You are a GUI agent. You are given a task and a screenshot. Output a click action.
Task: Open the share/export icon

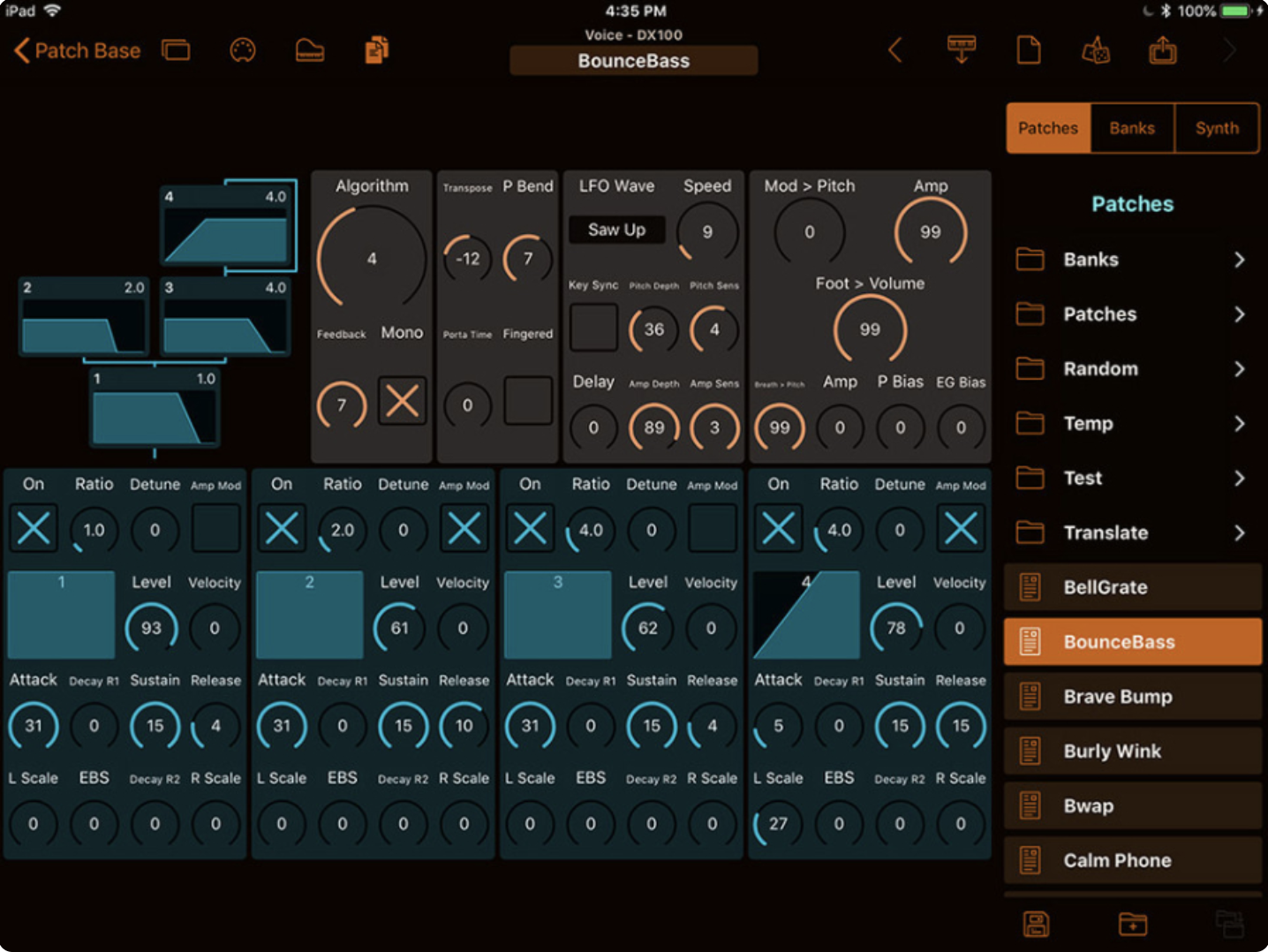1162,50
